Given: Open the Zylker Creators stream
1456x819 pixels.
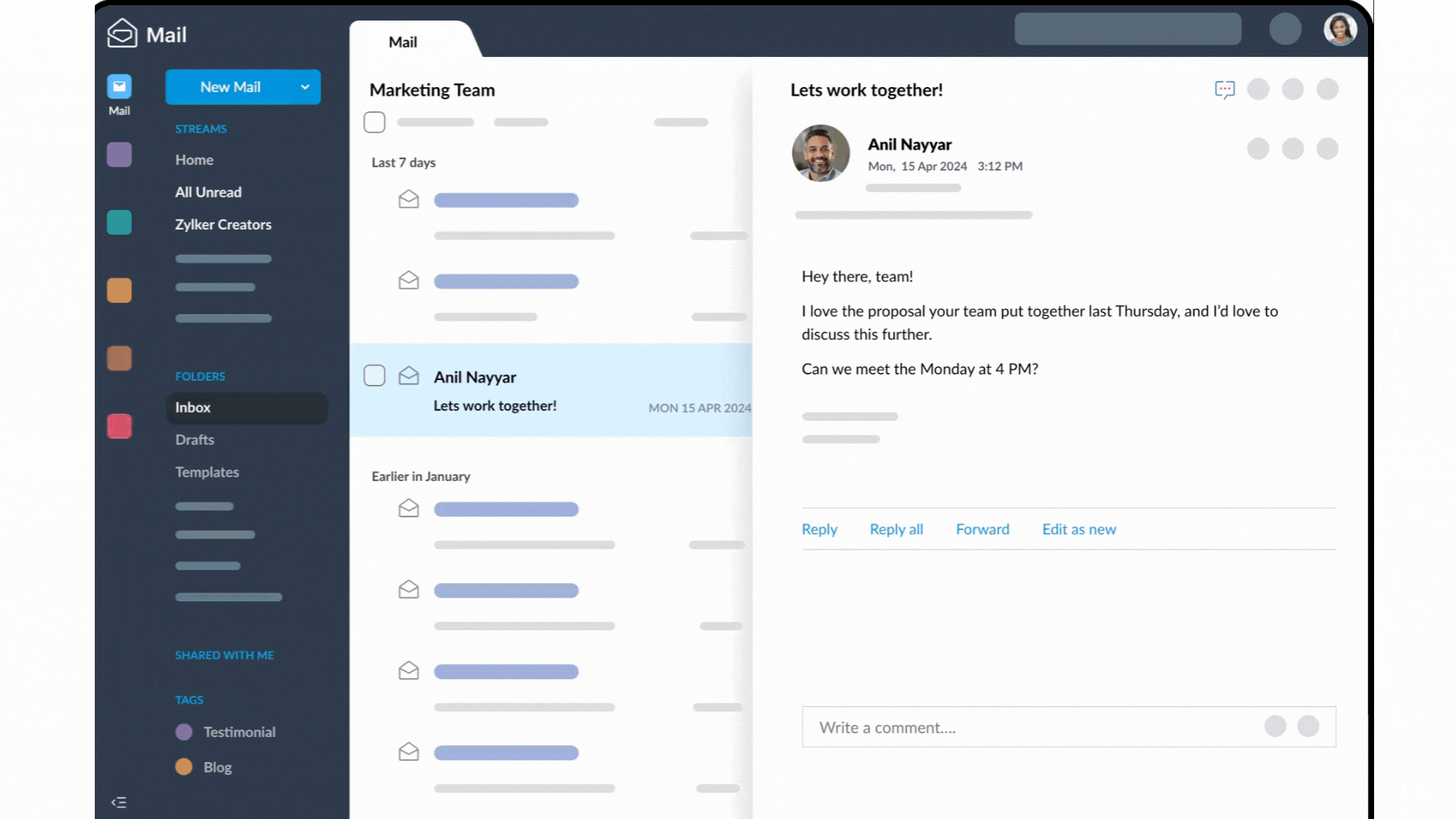Looking at the screenshot, I should 223,224.
